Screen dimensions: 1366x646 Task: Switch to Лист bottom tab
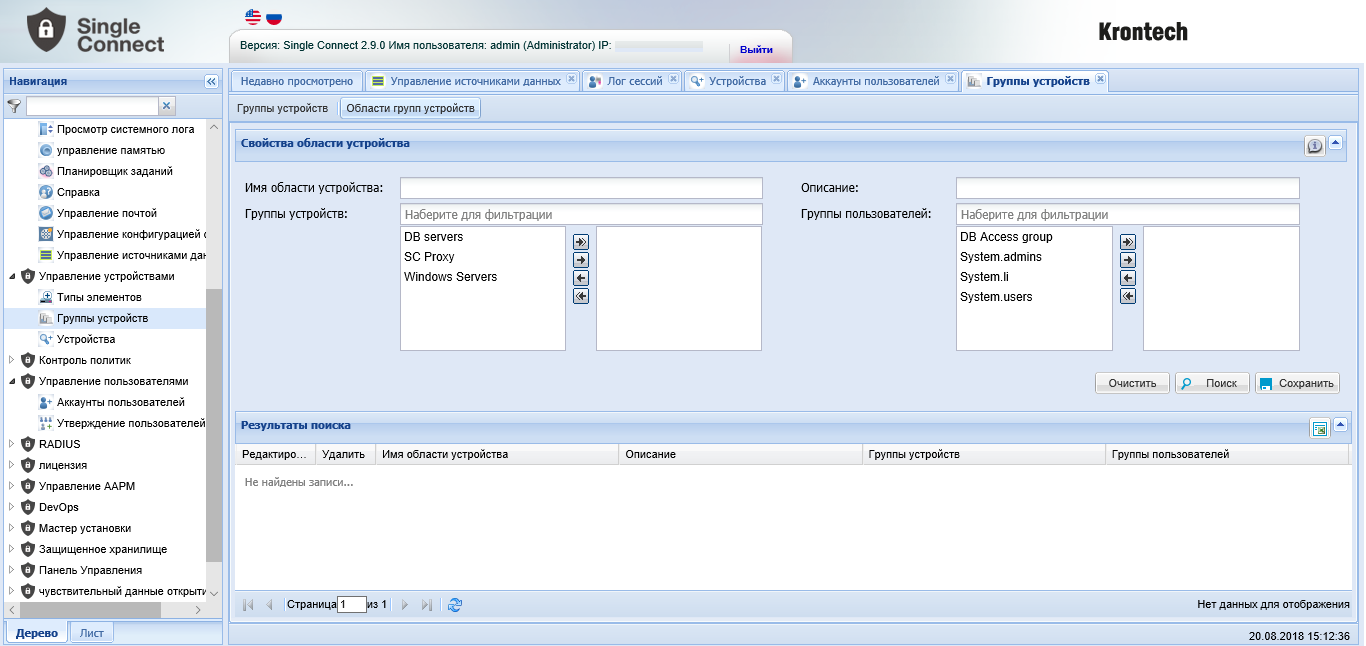tap(92, 633)
